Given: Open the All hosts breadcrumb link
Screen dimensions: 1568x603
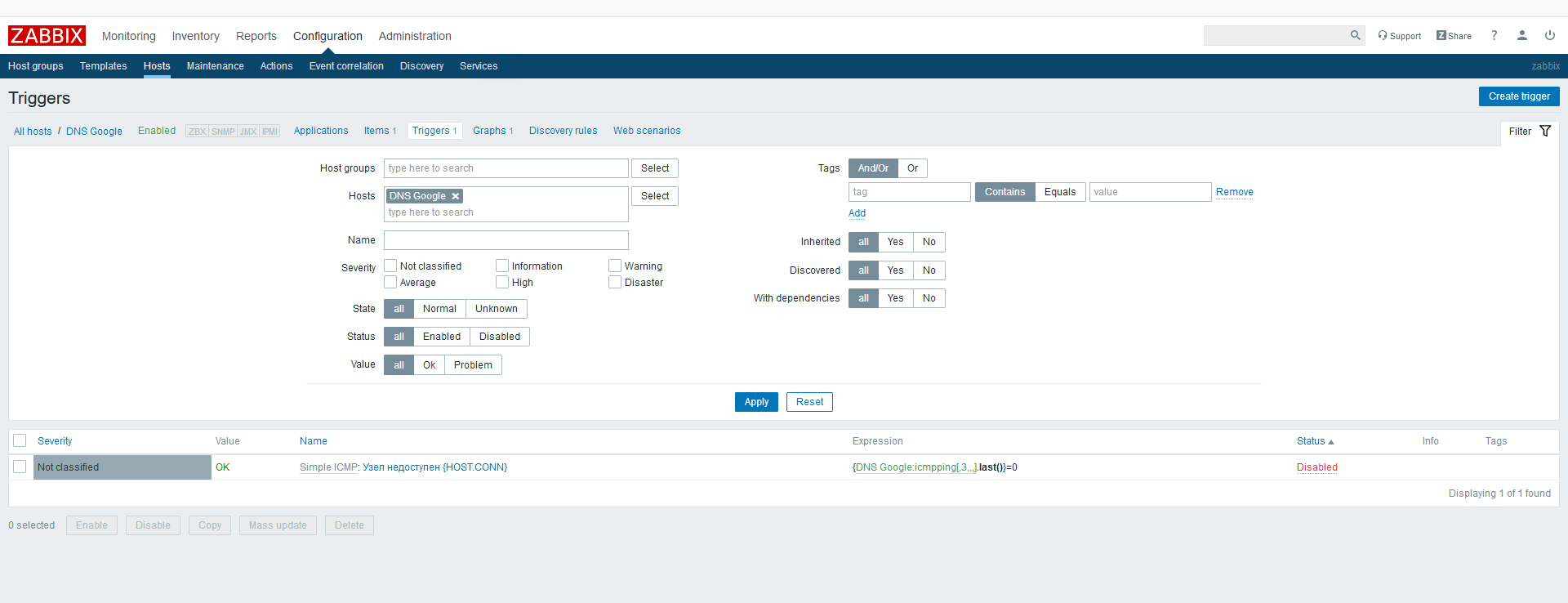Looking at the screenshot, I should (33, 132).
